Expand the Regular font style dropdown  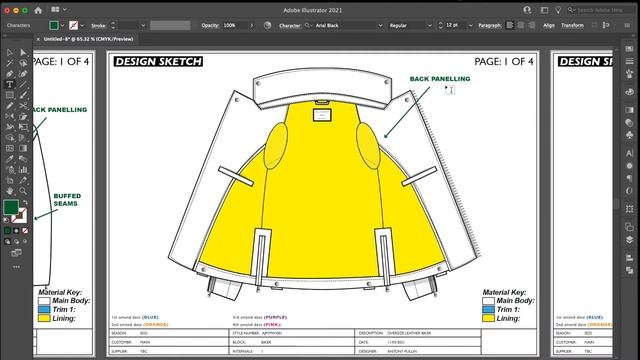[x=429, y=25]
